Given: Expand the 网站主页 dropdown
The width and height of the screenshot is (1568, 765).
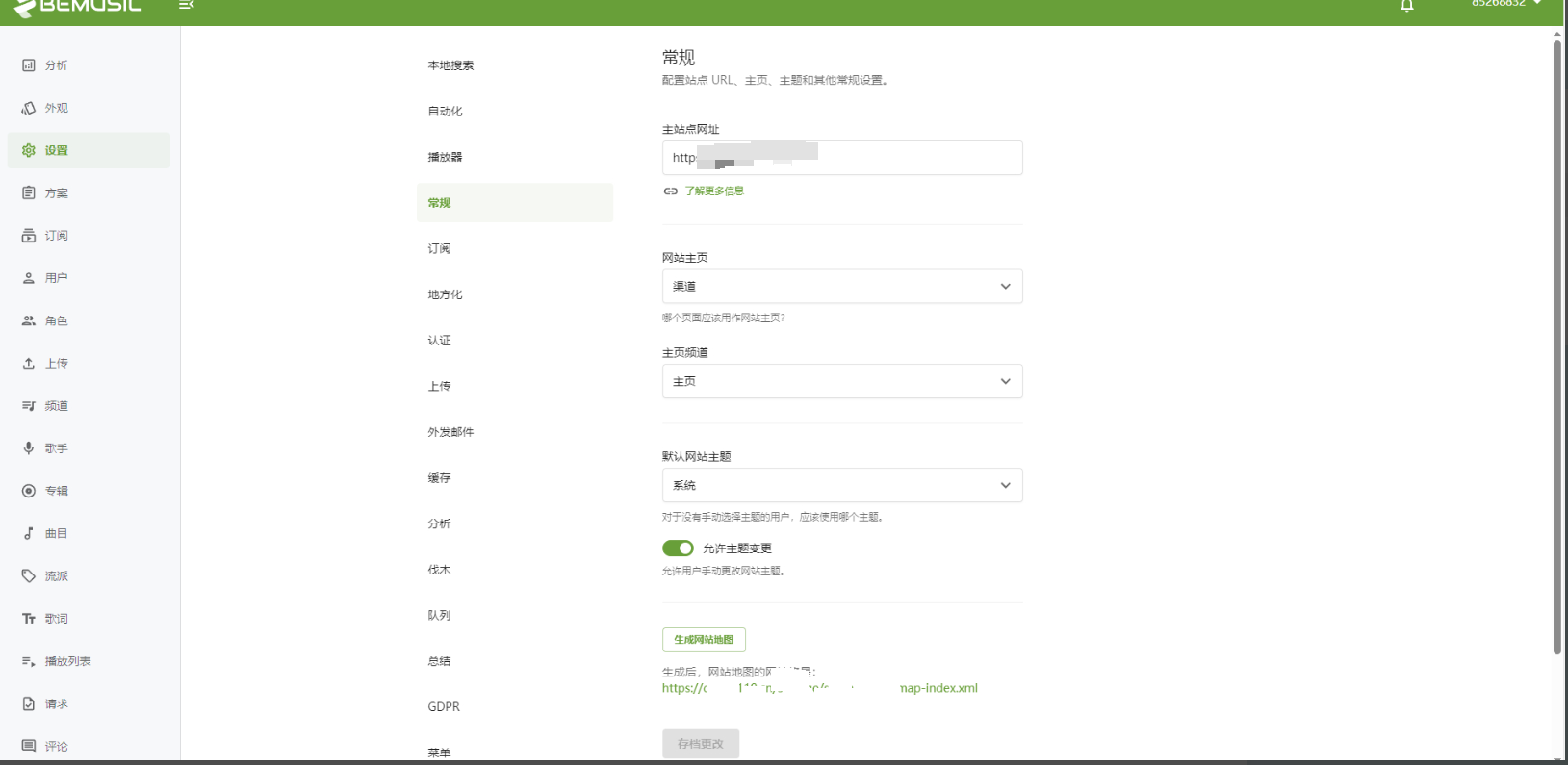Looking at the screenshot, I should point(841,287).
